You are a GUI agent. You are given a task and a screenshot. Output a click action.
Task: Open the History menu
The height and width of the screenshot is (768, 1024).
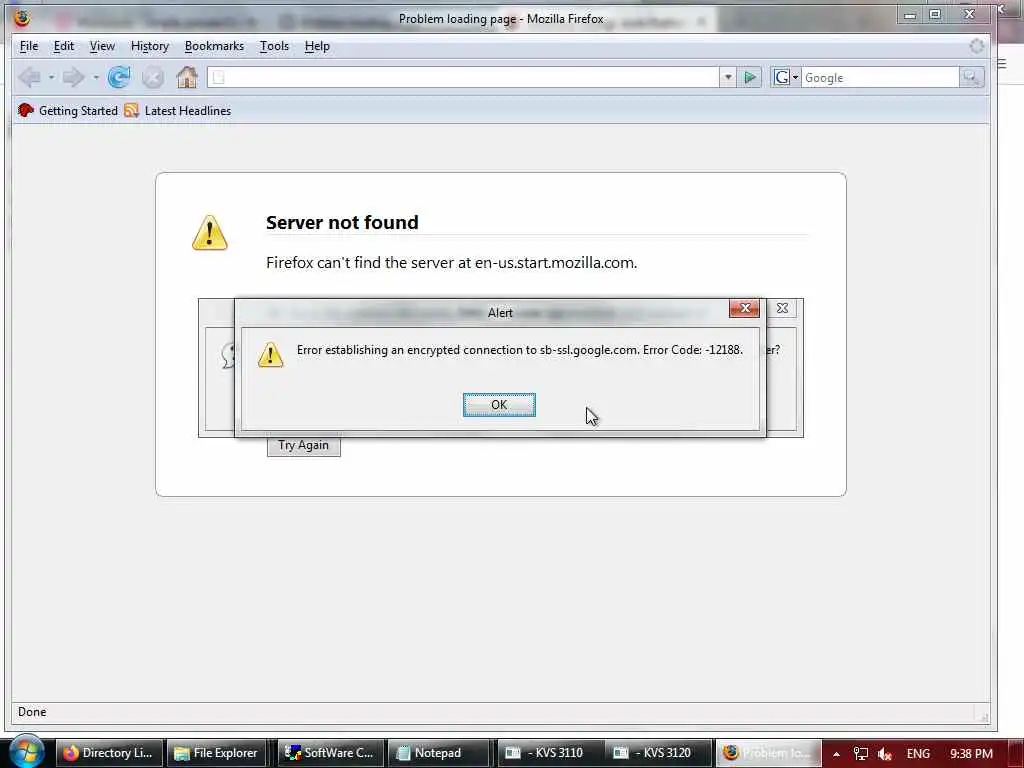(150, 46)
